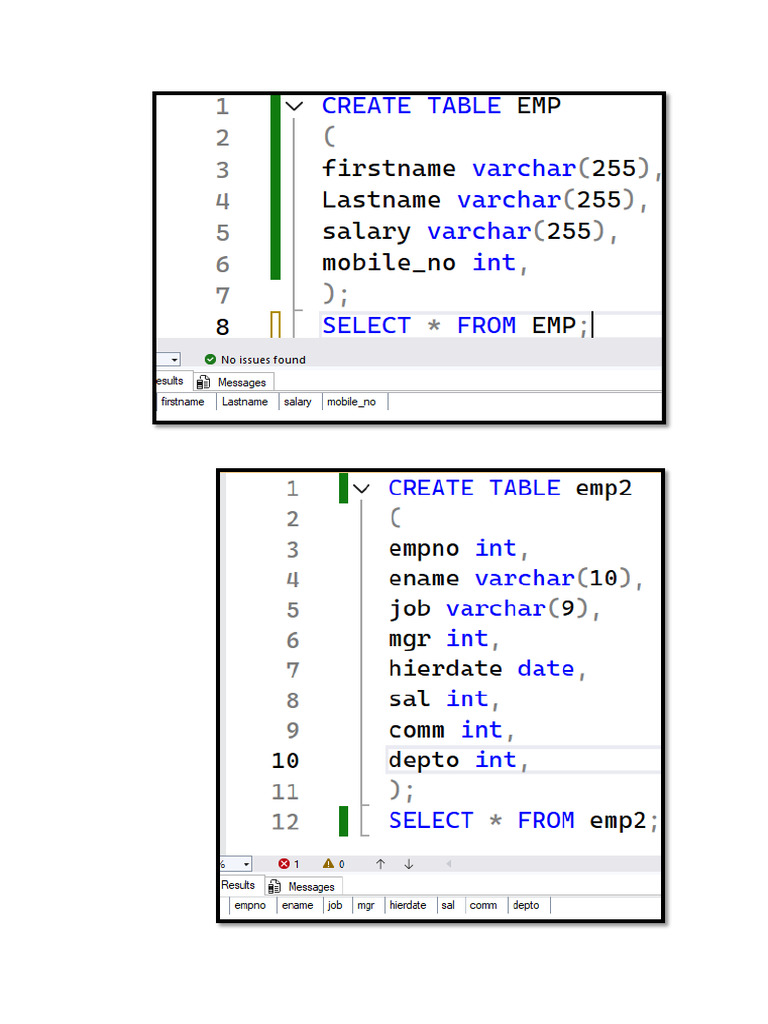Viewport: 768px width, 1024px height.
Task: Click the green No issues found checkmark icon
Action: pyautogui.click(x=210, y=359)
